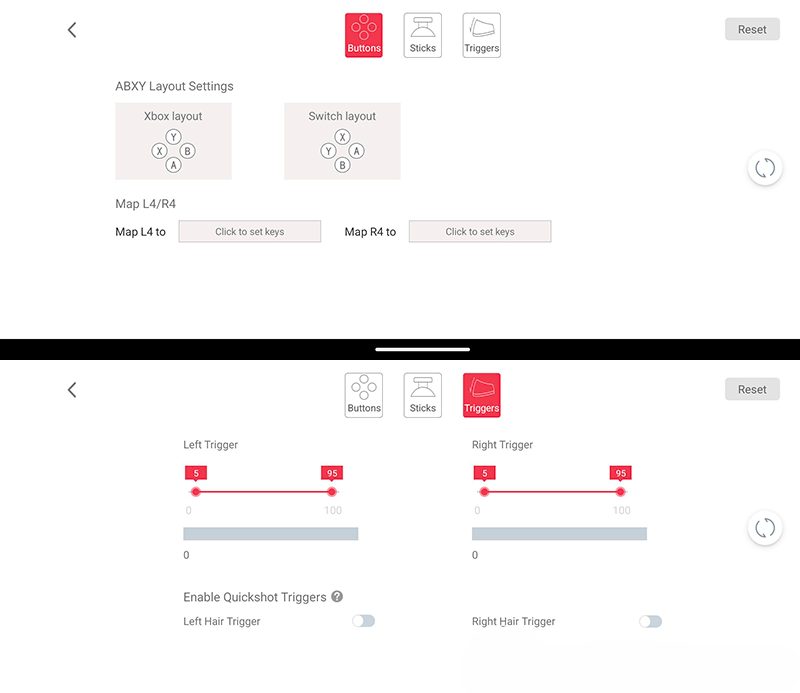Click Right Trigger gray pressure bar
Screen dimensions: 800x693
click(559, 534)
